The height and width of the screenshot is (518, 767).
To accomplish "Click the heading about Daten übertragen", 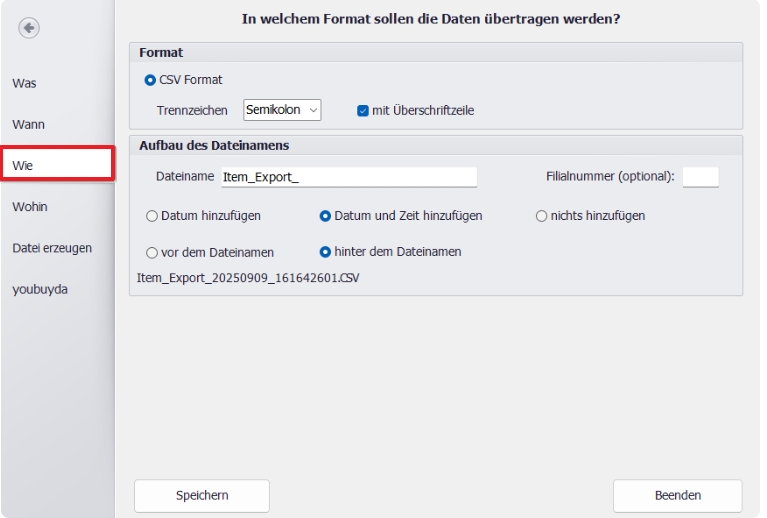I will 431,19.
